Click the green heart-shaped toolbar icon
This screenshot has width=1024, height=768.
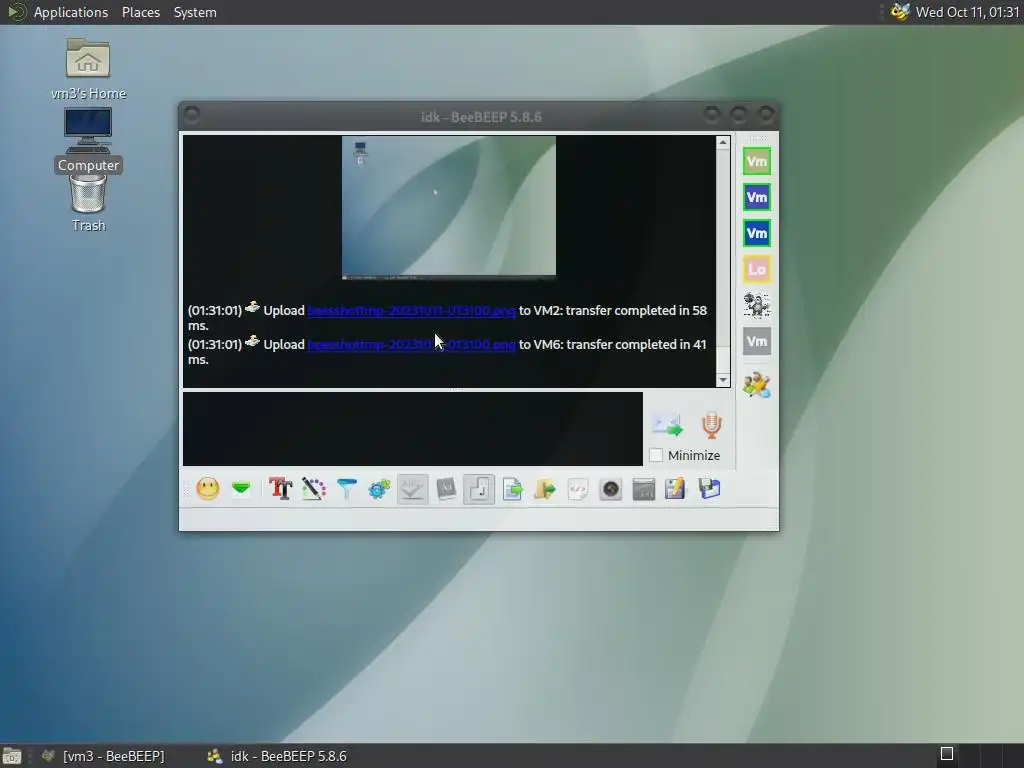click(241, 488)
